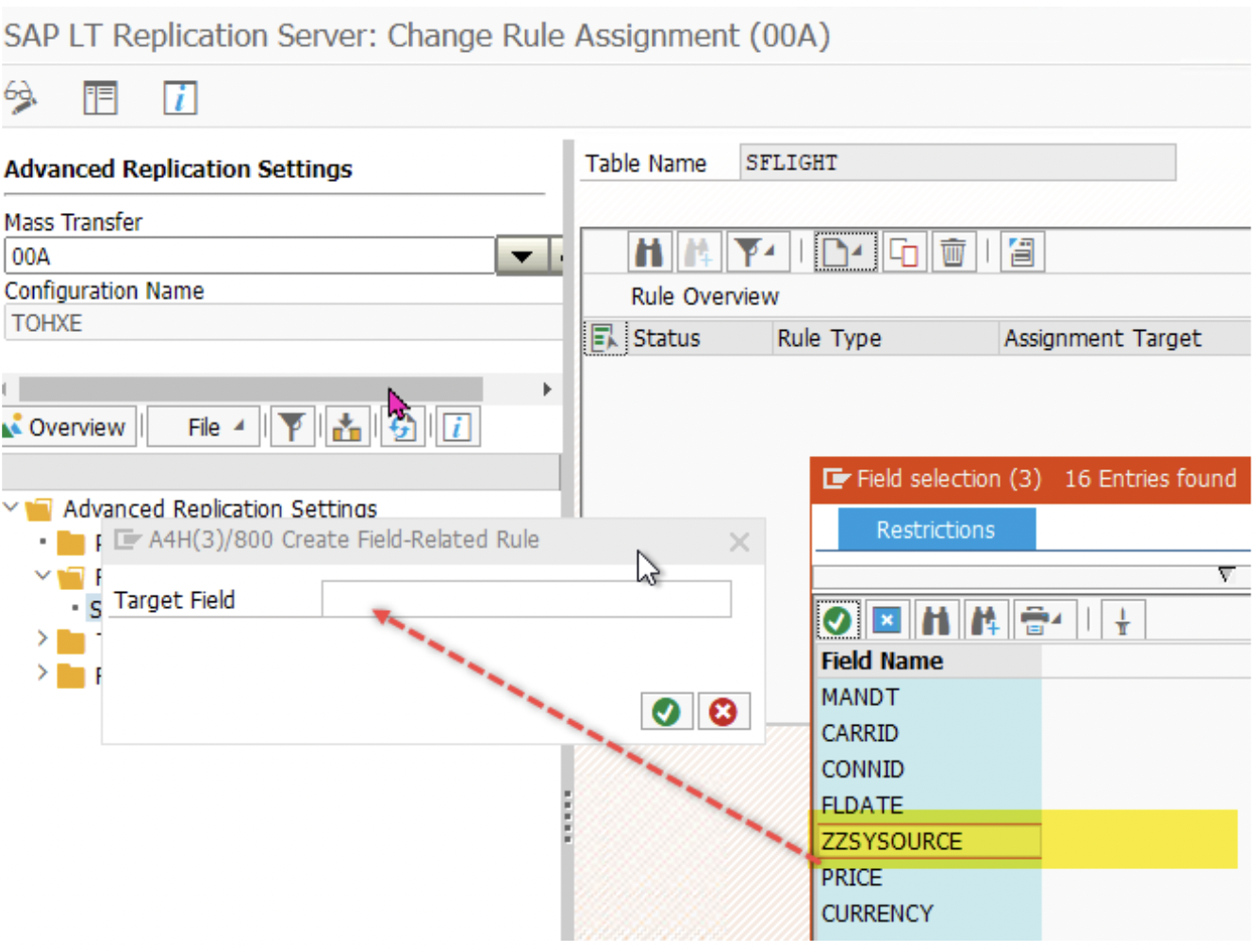The image size is (1258, 952).
Task: Click the green checkmark Copy icon in field selection
Action: (x=836, y=619)
